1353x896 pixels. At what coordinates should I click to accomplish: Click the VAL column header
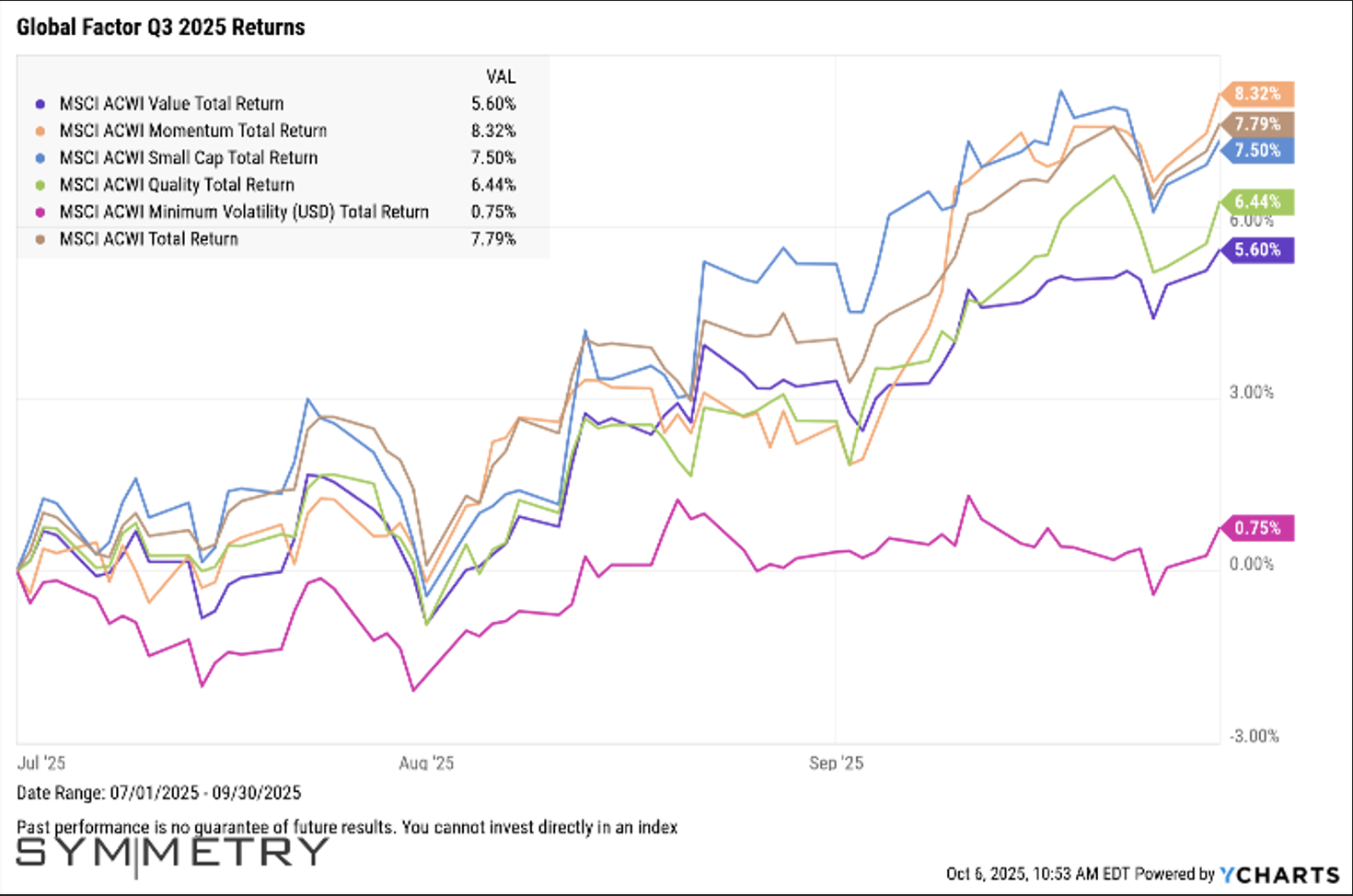[x=501, y=76]
